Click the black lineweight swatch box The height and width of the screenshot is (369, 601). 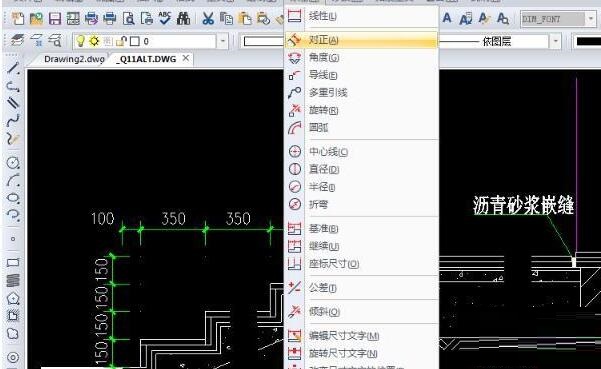coord(588,41)
